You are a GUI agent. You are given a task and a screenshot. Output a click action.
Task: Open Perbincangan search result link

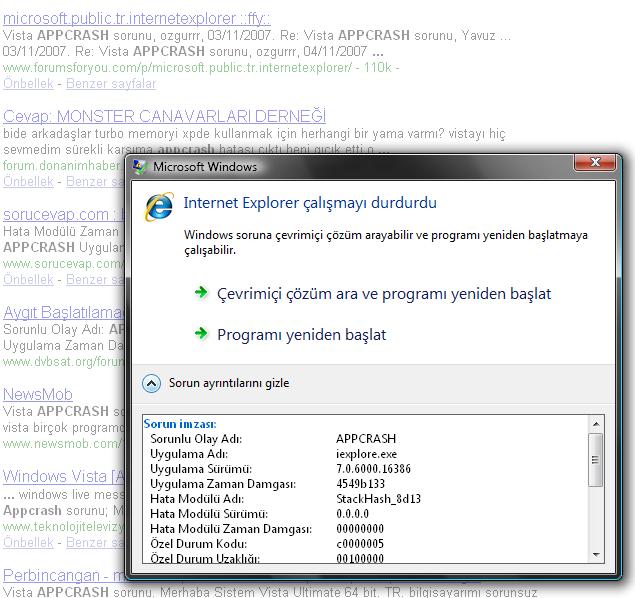[x=64, y=575]
